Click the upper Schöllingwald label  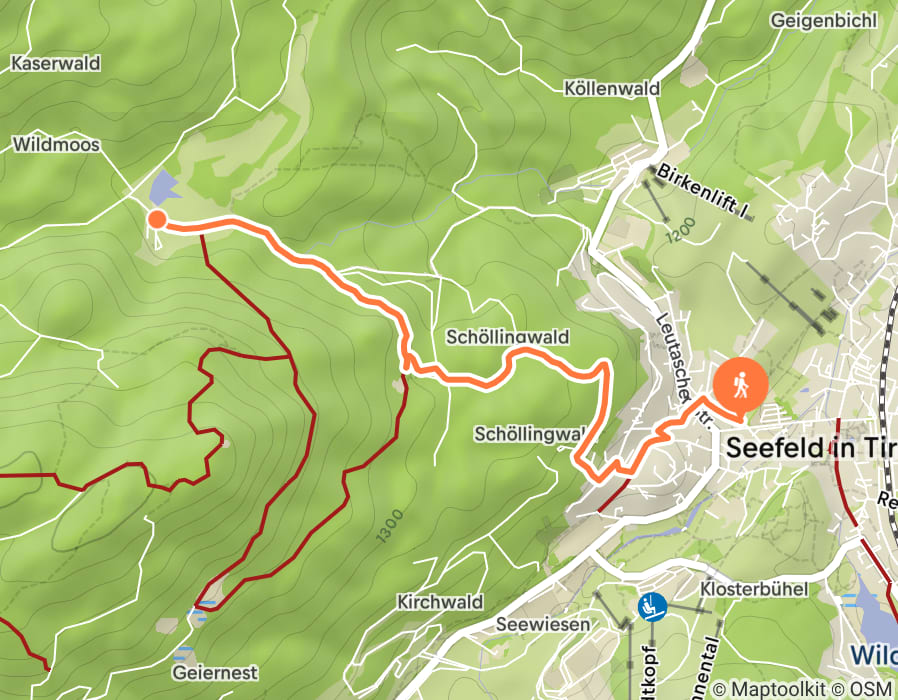click(507, 337)
